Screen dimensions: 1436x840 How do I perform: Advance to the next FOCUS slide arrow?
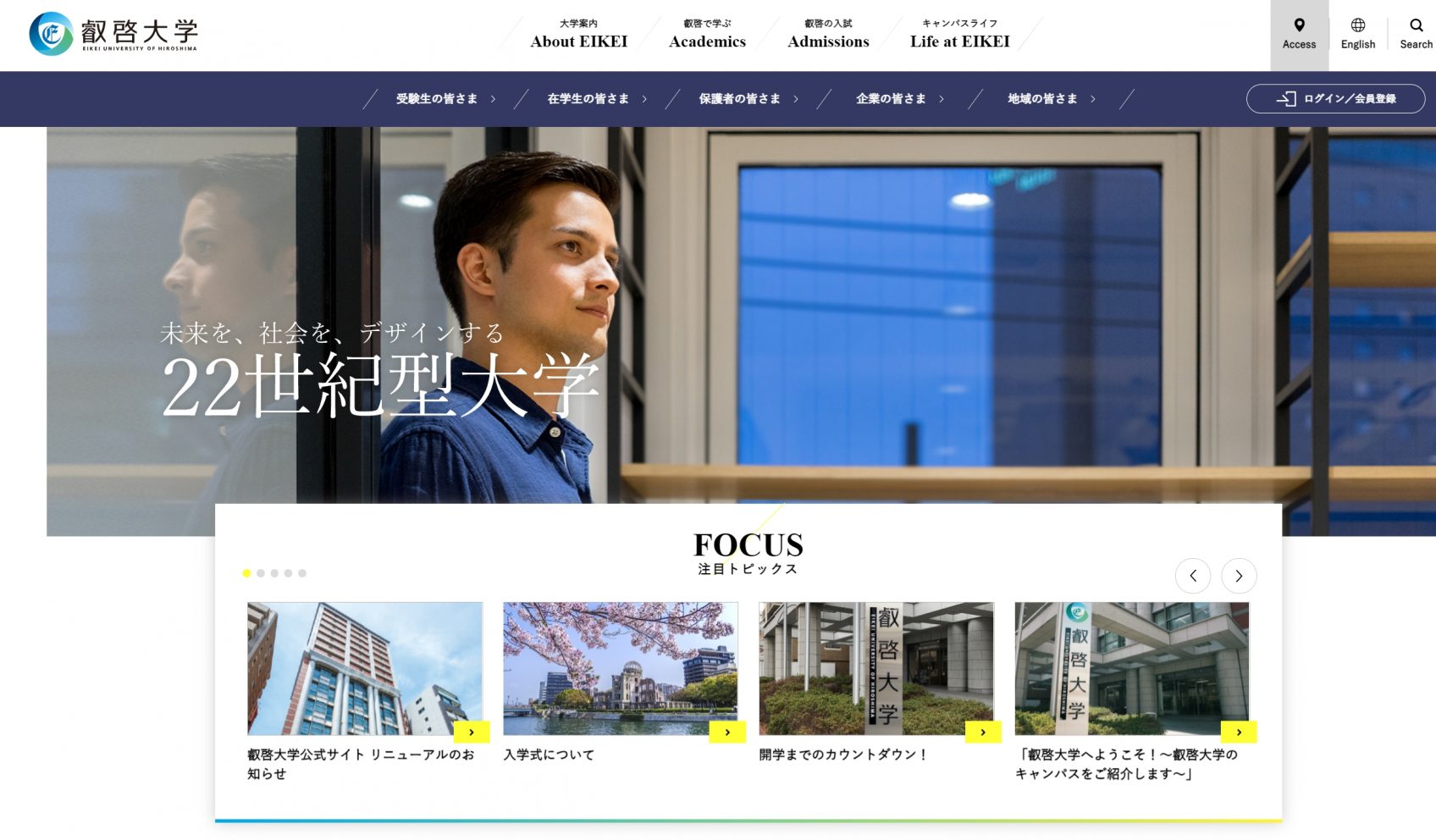pos(1239,576)
